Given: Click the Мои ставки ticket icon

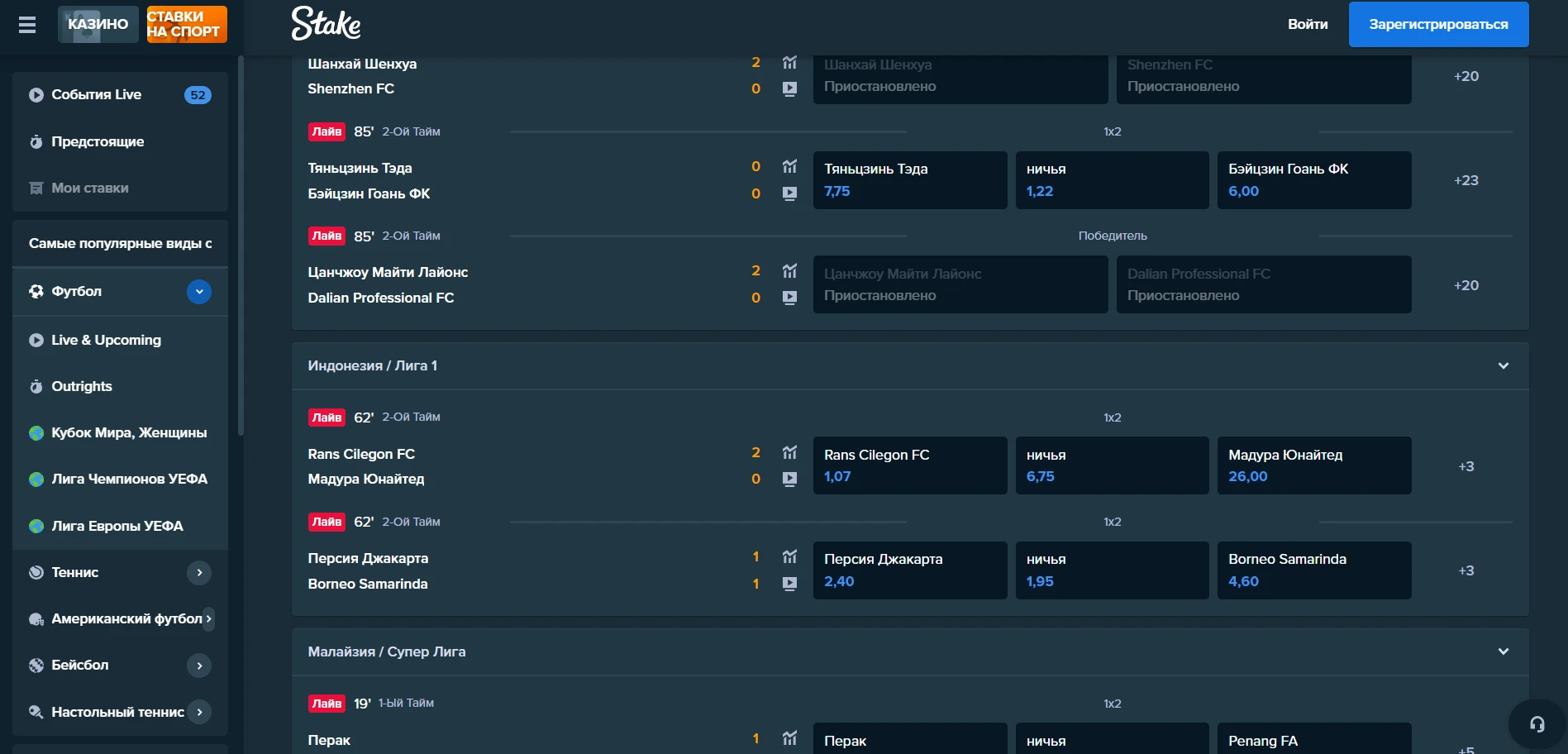Looking at the screenshot, I should 36,188.
